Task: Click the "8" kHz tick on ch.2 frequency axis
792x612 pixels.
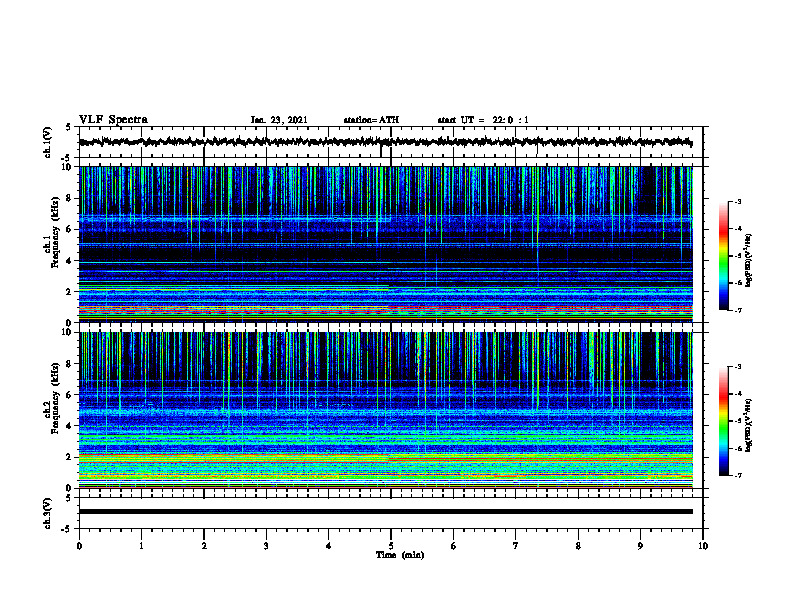Action: (x=69, y=364)
